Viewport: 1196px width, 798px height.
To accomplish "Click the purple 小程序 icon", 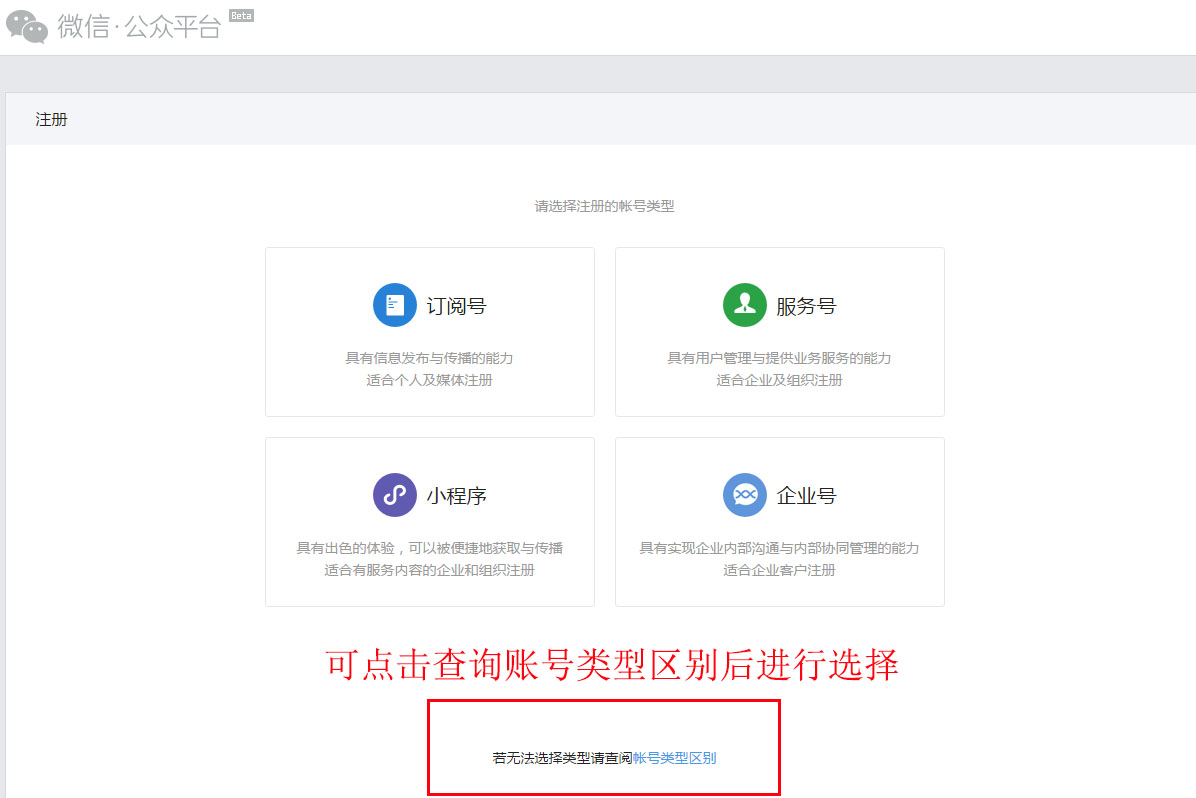I will click(395, 495).
